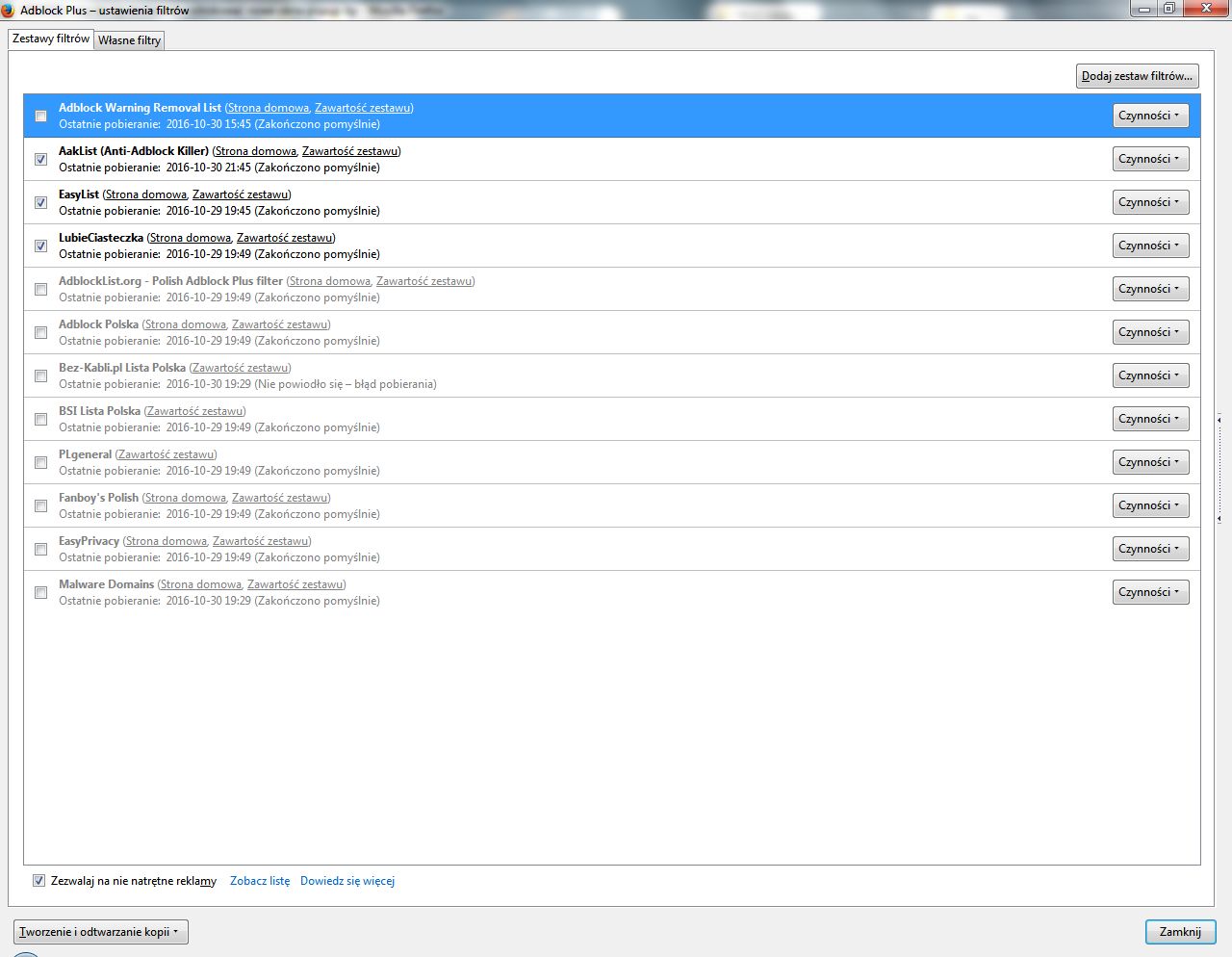Switch to the 'Zestawy filtrów' tab
The image size is (1232, 957).
(x=51, y=39)
